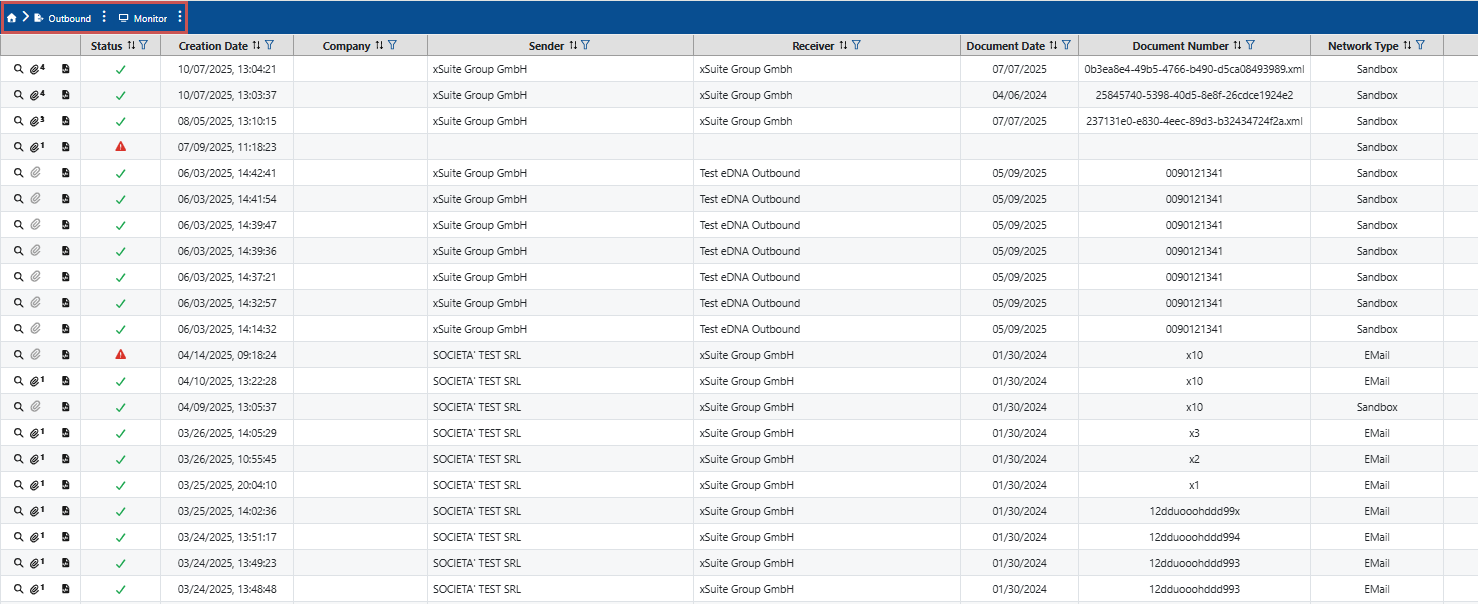Click the Monitor screen icon in the navigation bar
The height and width of the screenshot is (604, 1478).
(123, 18)
